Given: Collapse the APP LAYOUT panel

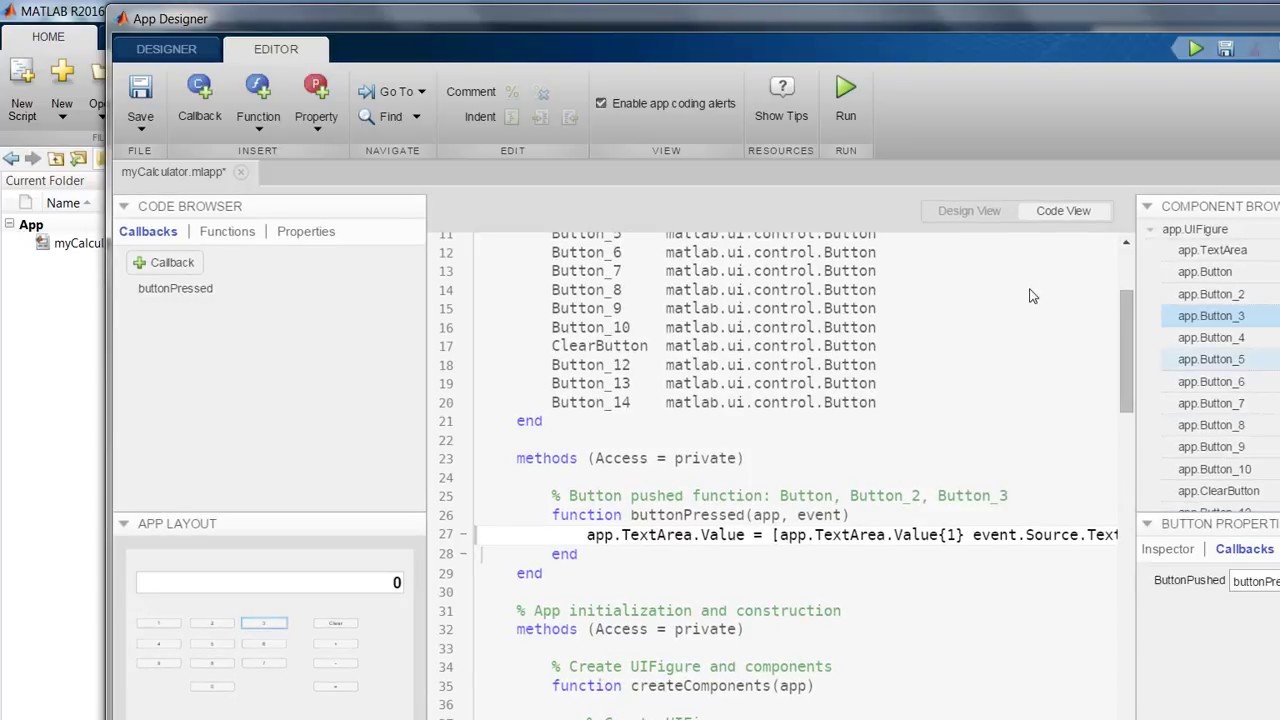Looking at the screenshot, I should pyautogui.click(x=124, y=524).
